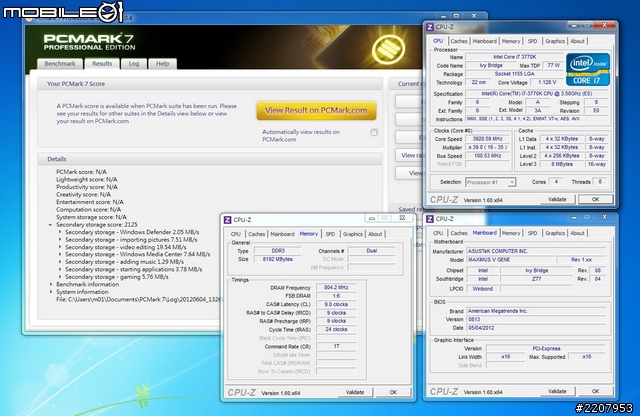Click the ASUSTeK COMPUTER INC. manufacturer field
640x416 pixels.
(536, 251)
